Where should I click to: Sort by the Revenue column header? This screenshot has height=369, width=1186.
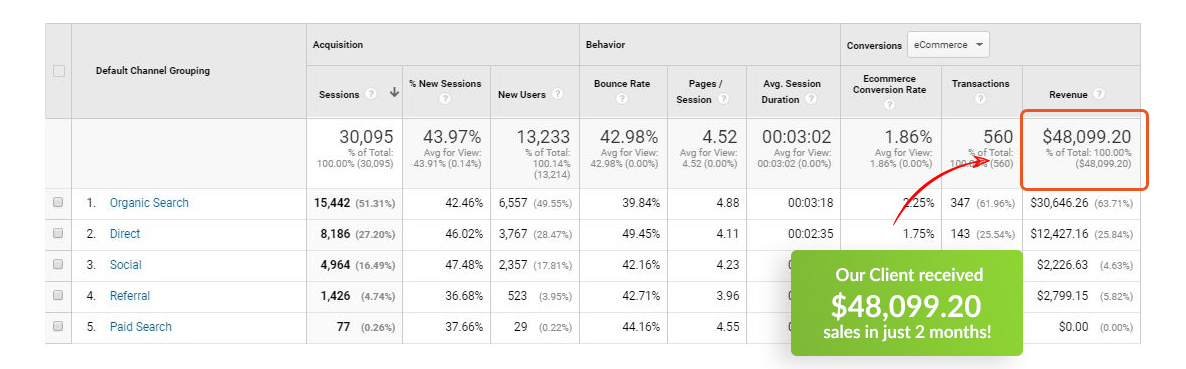[1068, 95]
